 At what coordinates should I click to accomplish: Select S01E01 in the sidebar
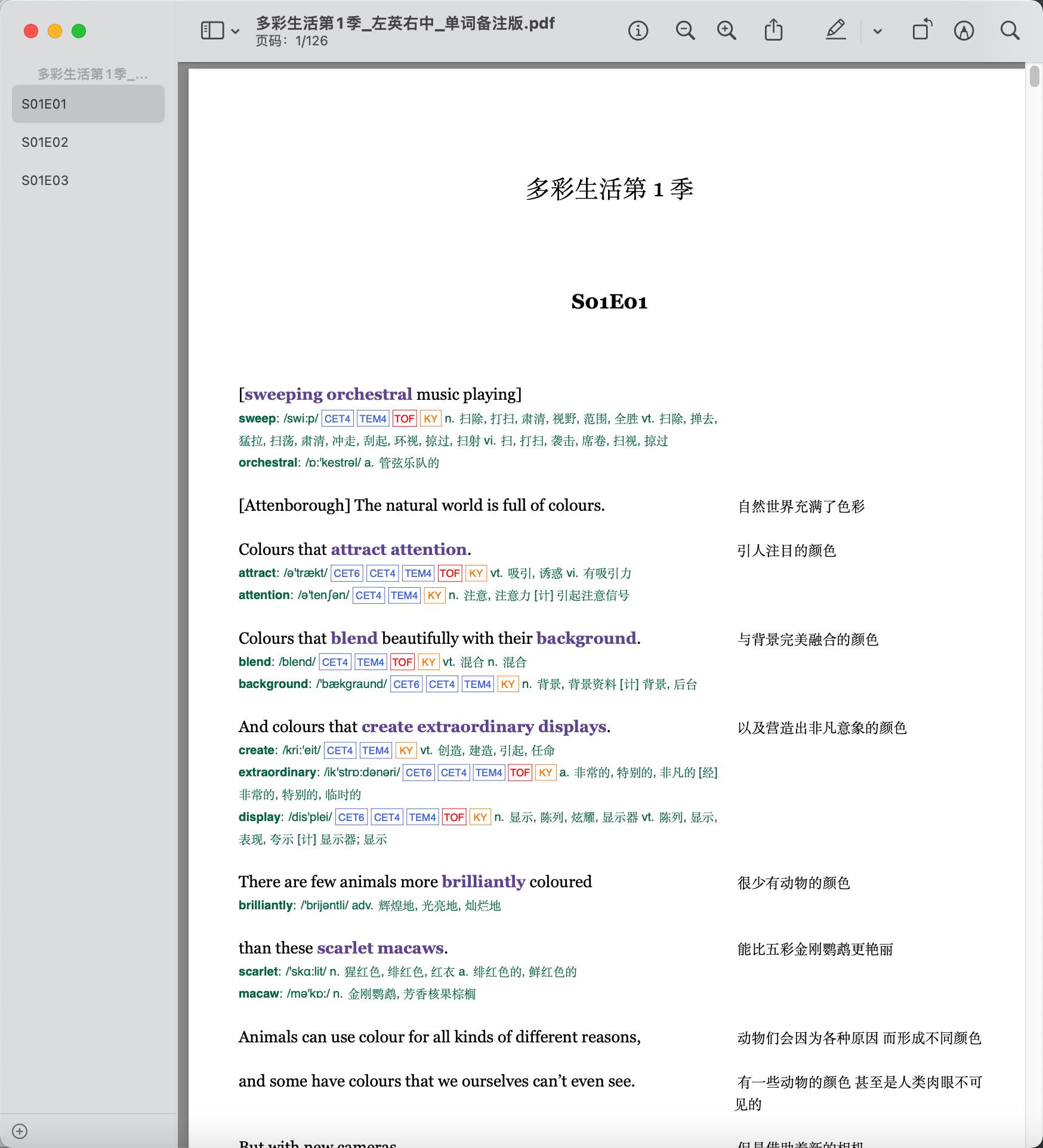pos(88,104)
